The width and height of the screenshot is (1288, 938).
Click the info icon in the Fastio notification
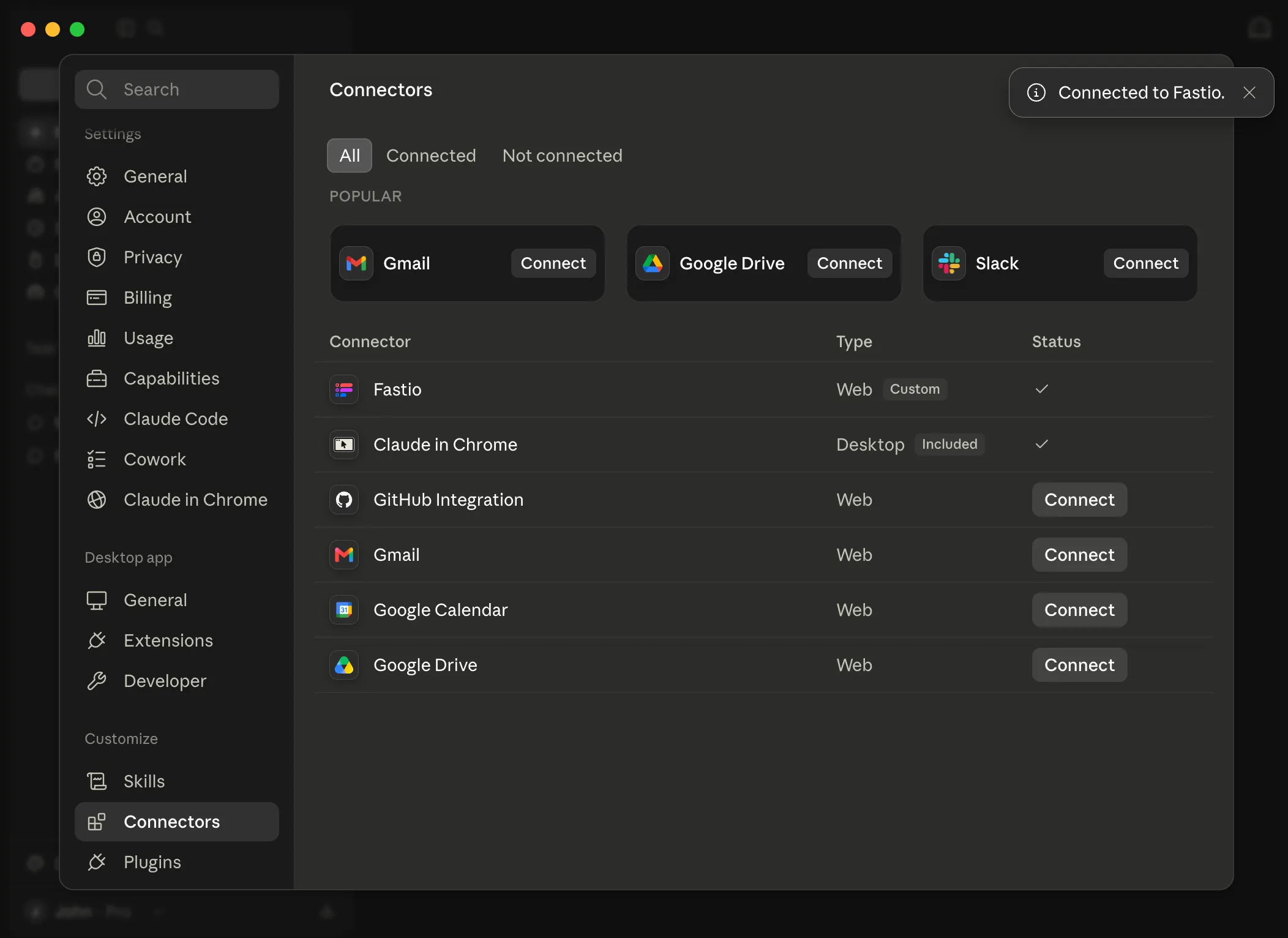[x=1036, y=92]
